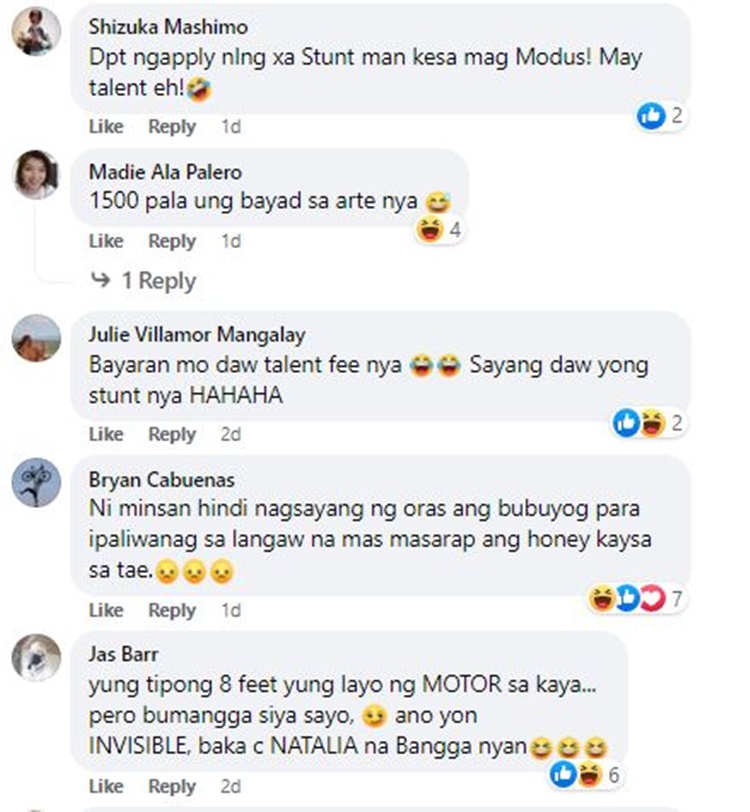This screenshot has width=750, height=812.
Task: Open the 2d timestamp on Julie's comment
Action: tap(230, 434)
